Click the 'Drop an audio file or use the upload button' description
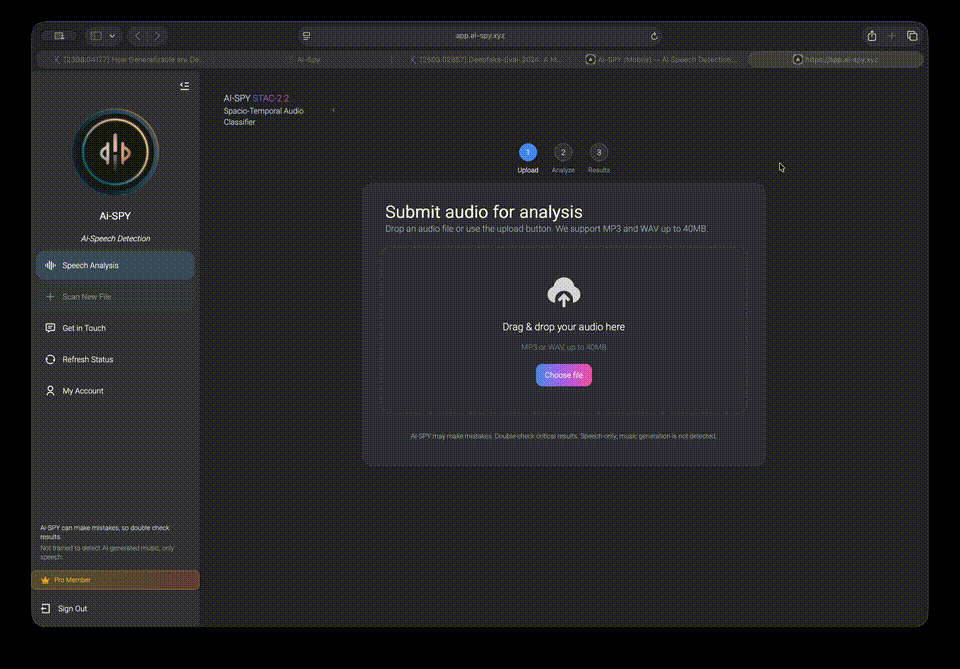This screenshot has height=669, width=960. coord(546,229)
